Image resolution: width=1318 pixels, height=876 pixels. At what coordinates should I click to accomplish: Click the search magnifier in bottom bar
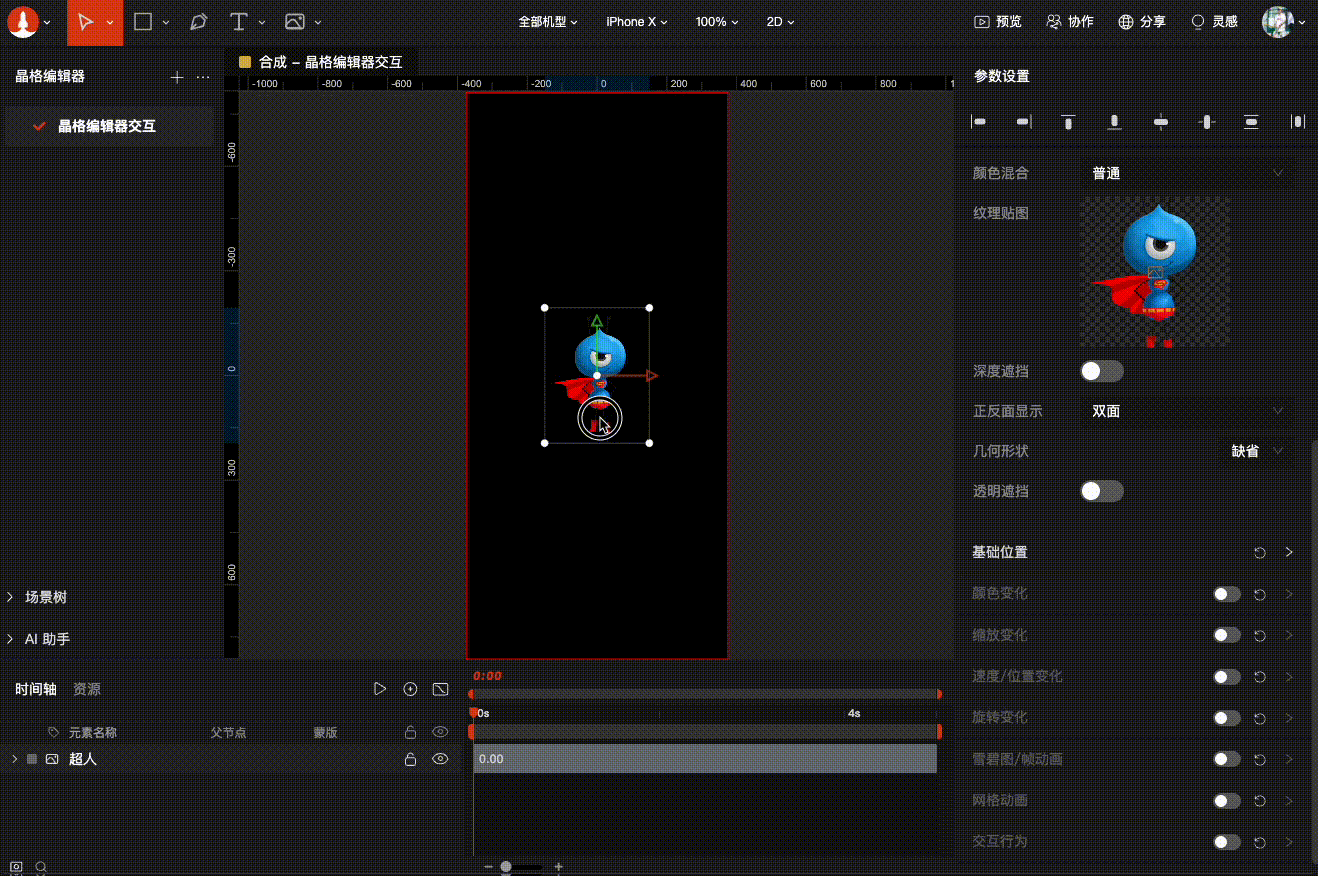[41, 867]
